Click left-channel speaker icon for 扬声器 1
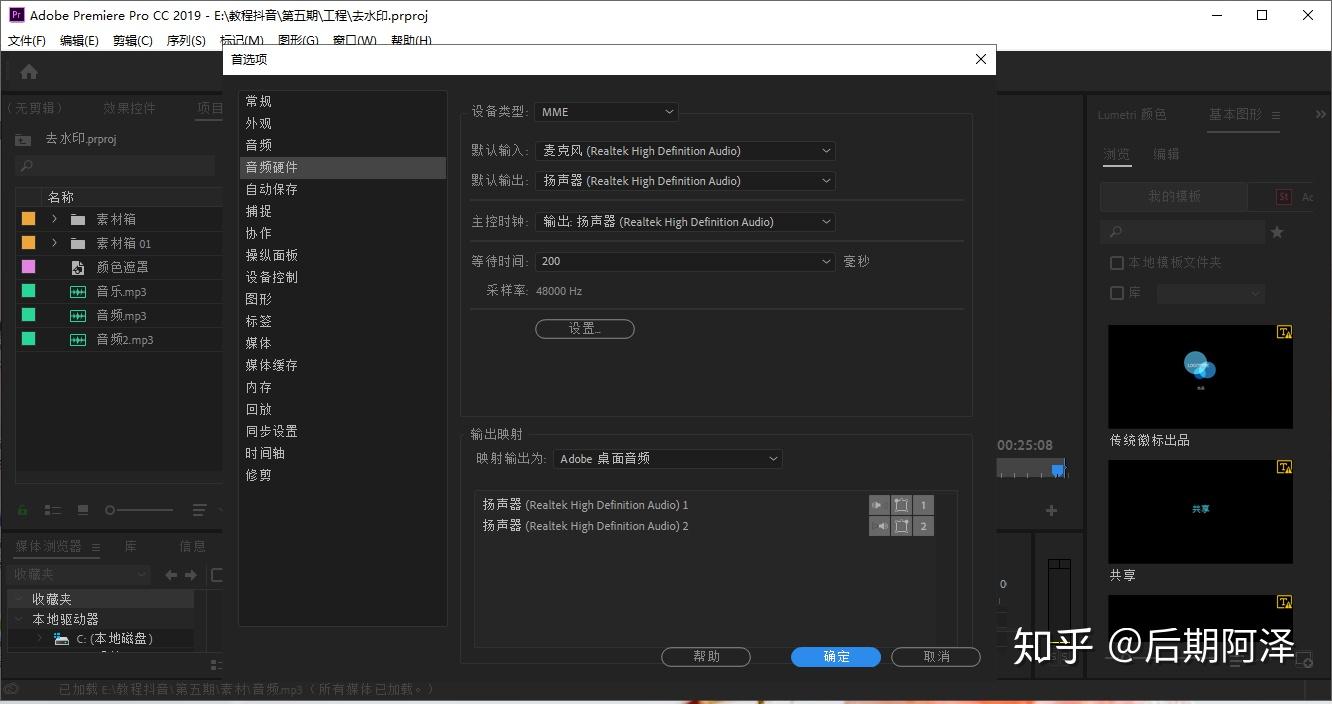The width and height of the screenshot is (1332, 704). [x=879, y=505]
